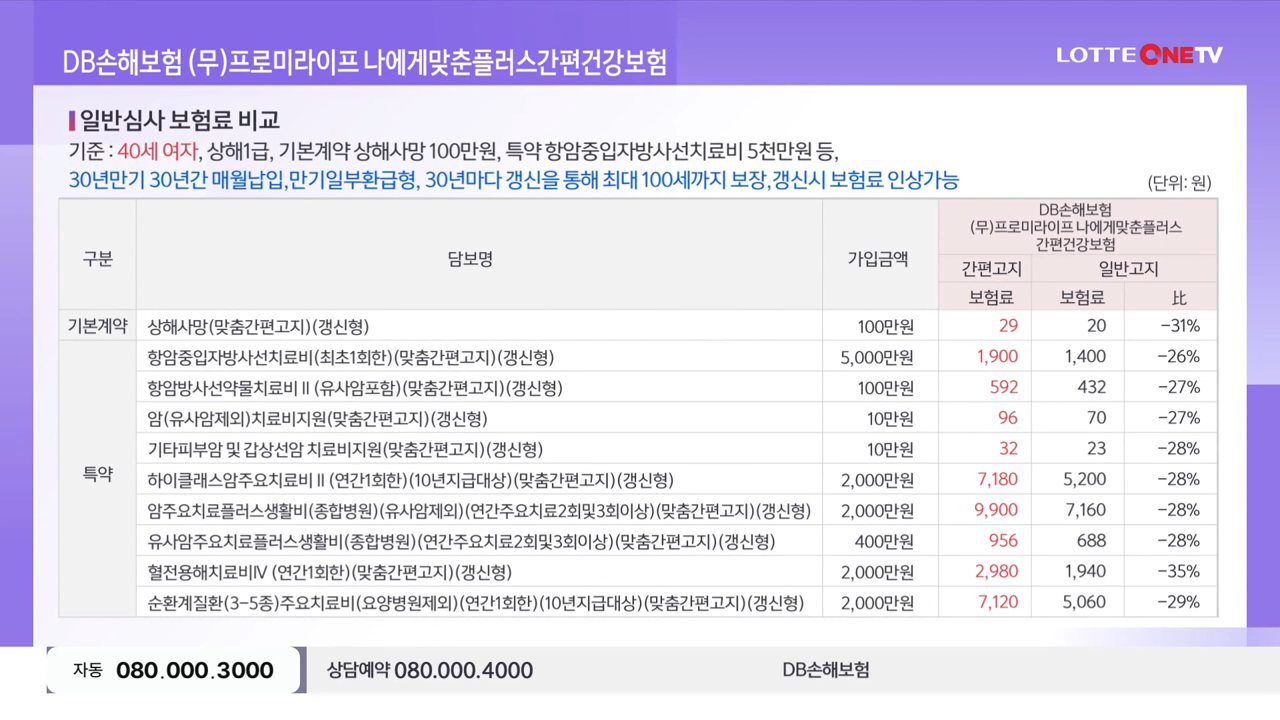Viewport: 1280px width, 720px height.
Task: Click the '-31%' ratio value
Action: (1180, 326)
